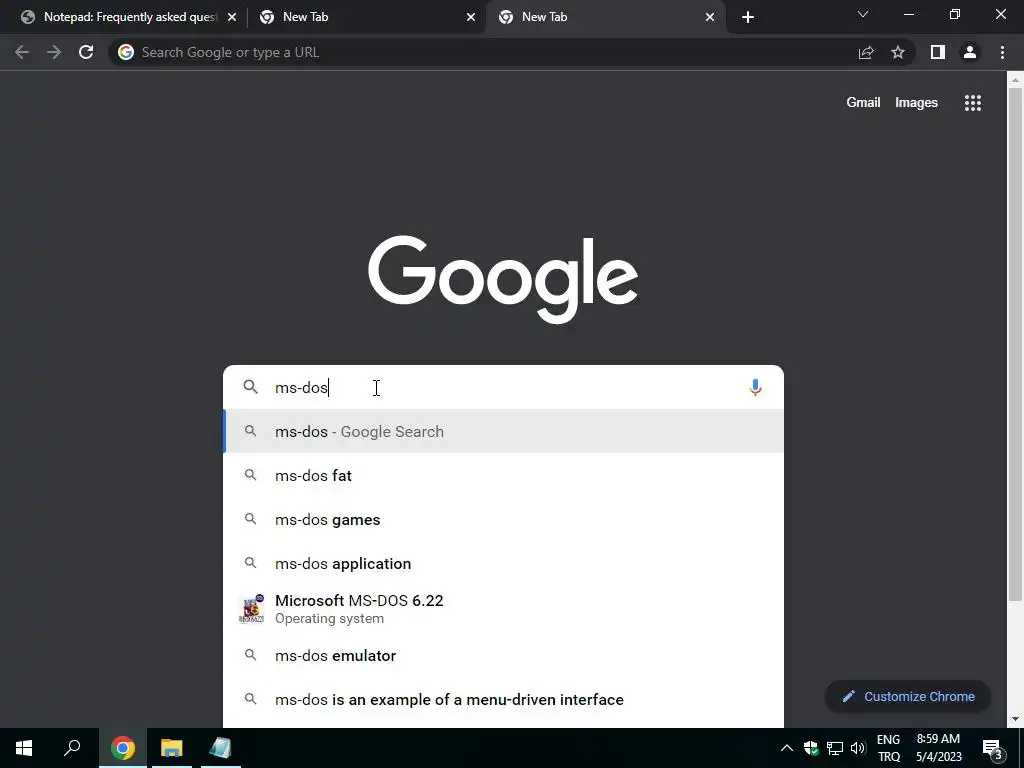Close the active New Tab
The image size is (1024, 768).
[x=710, y=17]
